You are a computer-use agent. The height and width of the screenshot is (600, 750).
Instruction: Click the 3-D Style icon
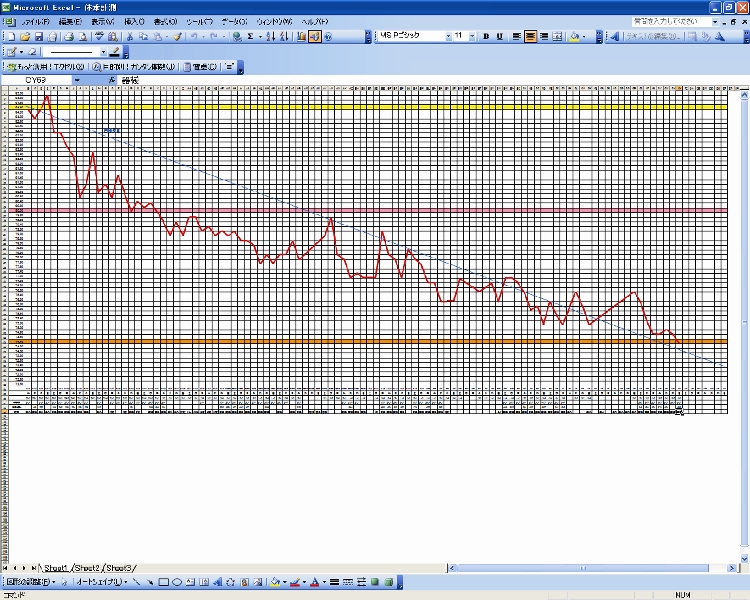[388, 582]
